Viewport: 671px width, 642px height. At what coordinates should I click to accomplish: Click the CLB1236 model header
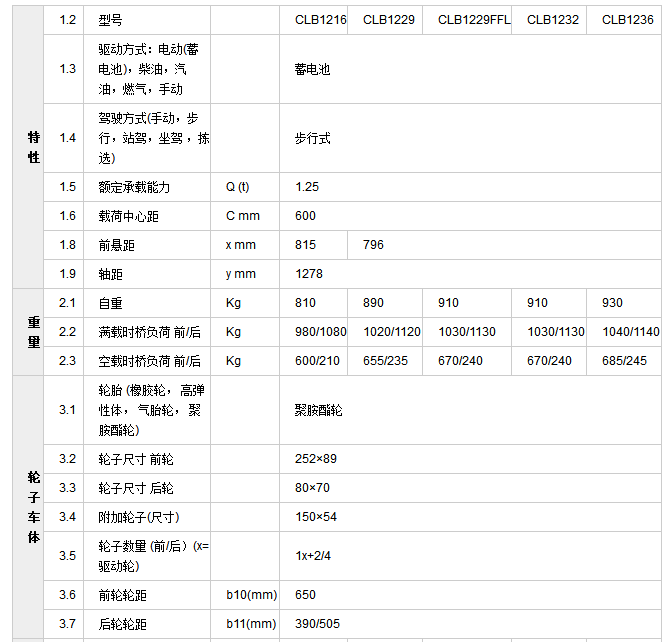(627, 20)
